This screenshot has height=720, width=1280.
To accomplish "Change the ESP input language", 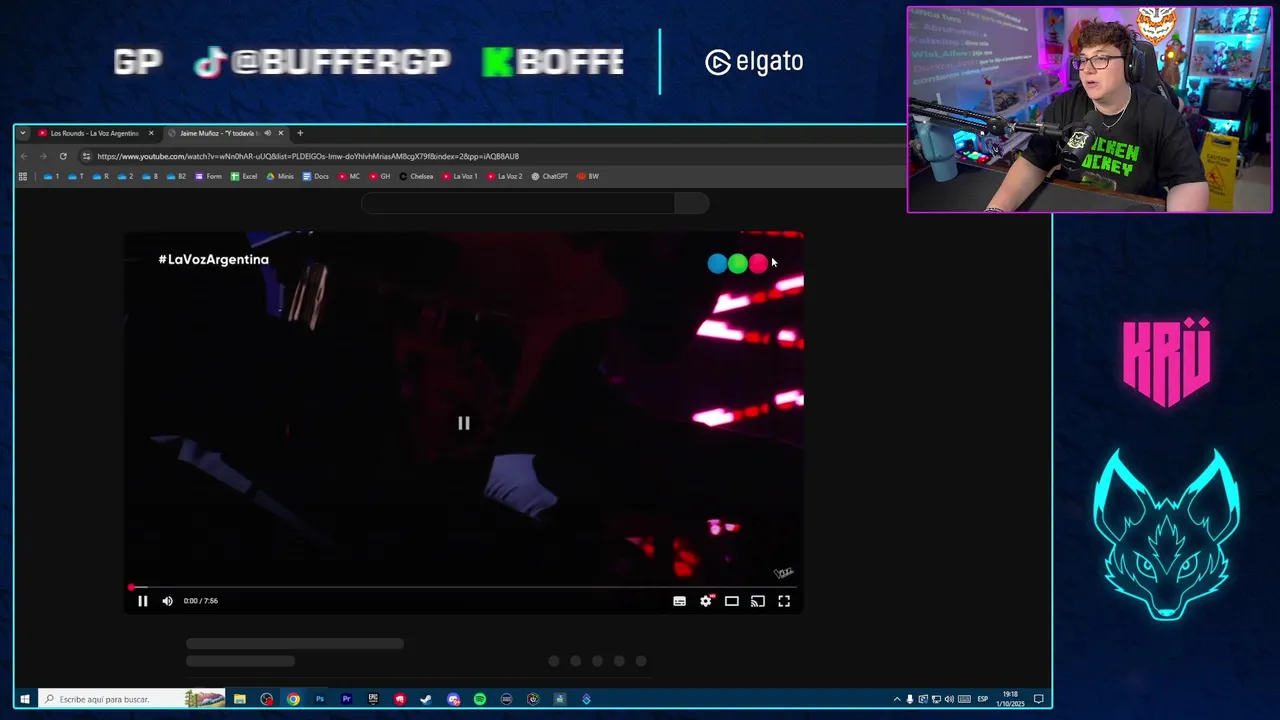I will pyautogui.click(x=982, y=699).
